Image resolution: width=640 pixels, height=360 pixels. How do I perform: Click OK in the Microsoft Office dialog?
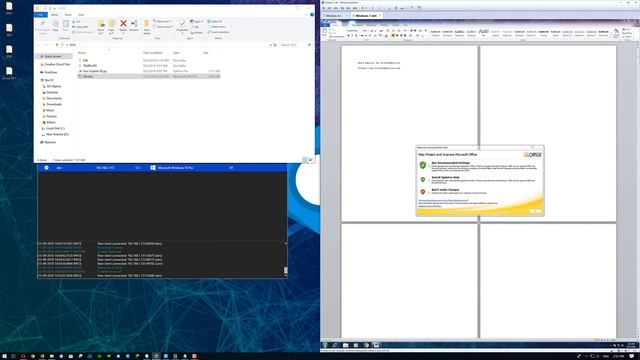[x=535, y=211]
